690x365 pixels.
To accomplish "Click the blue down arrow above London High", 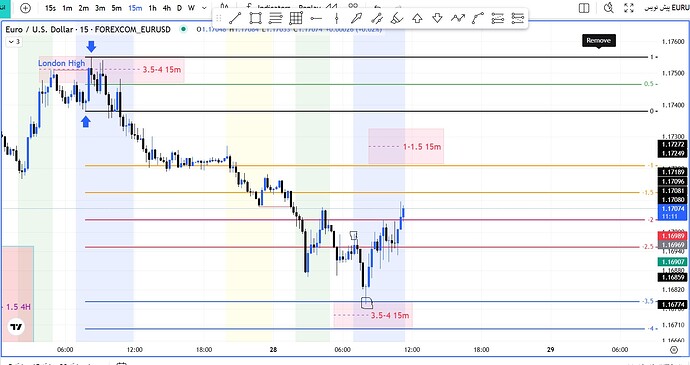I will pos(91,46).
